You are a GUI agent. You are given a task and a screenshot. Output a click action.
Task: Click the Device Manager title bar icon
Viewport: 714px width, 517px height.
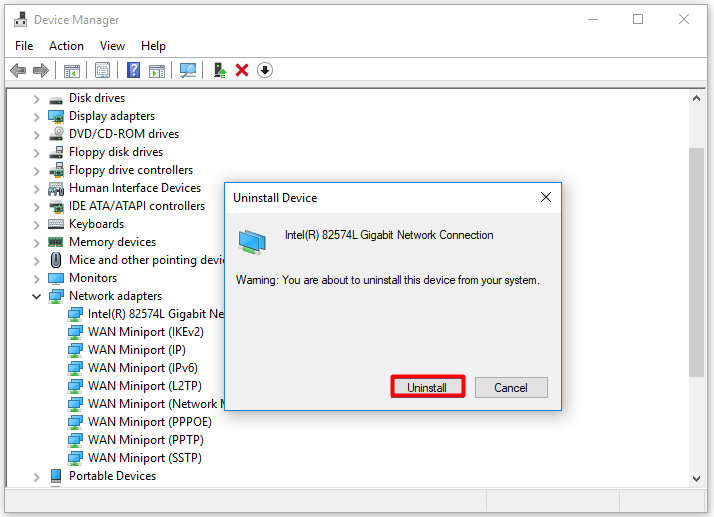(x=20, y=20)
